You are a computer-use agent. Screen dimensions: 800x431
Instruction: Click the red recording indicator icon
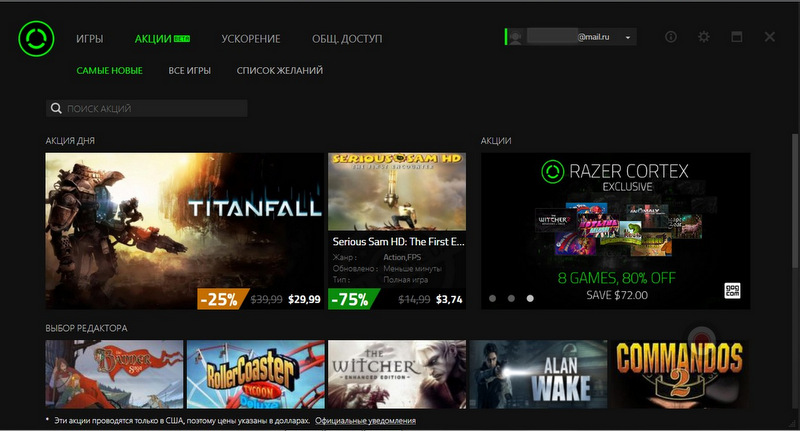[702, 338]
